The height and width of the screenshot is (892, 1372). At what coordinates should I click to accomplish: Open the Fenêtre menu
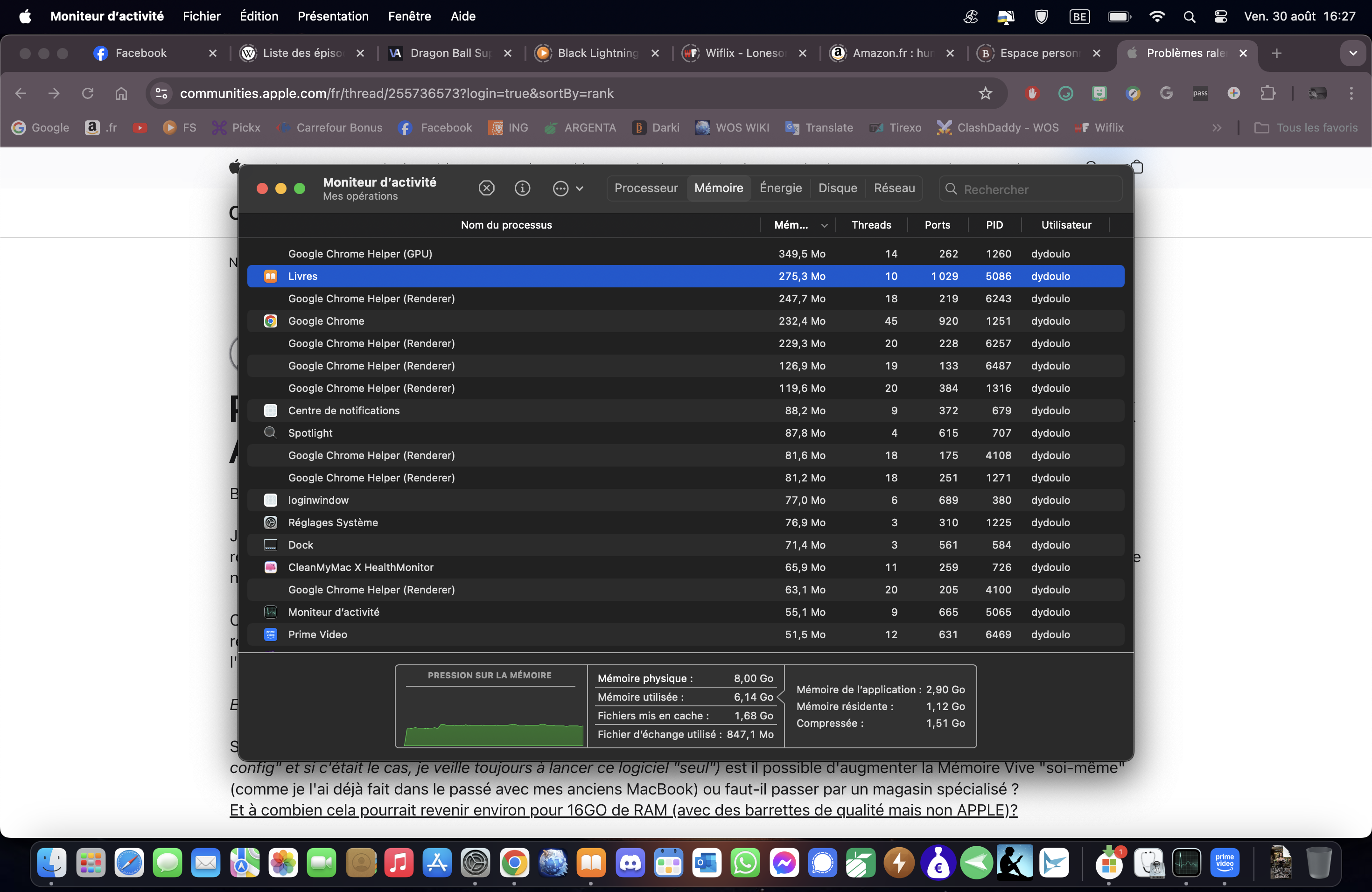(409, 16)
